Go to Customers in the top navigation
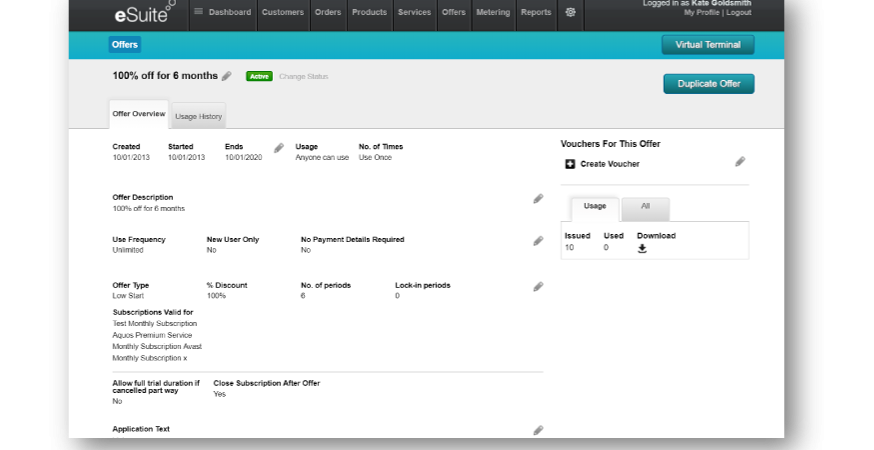The image size is (874, 450). tap(281, 13)
